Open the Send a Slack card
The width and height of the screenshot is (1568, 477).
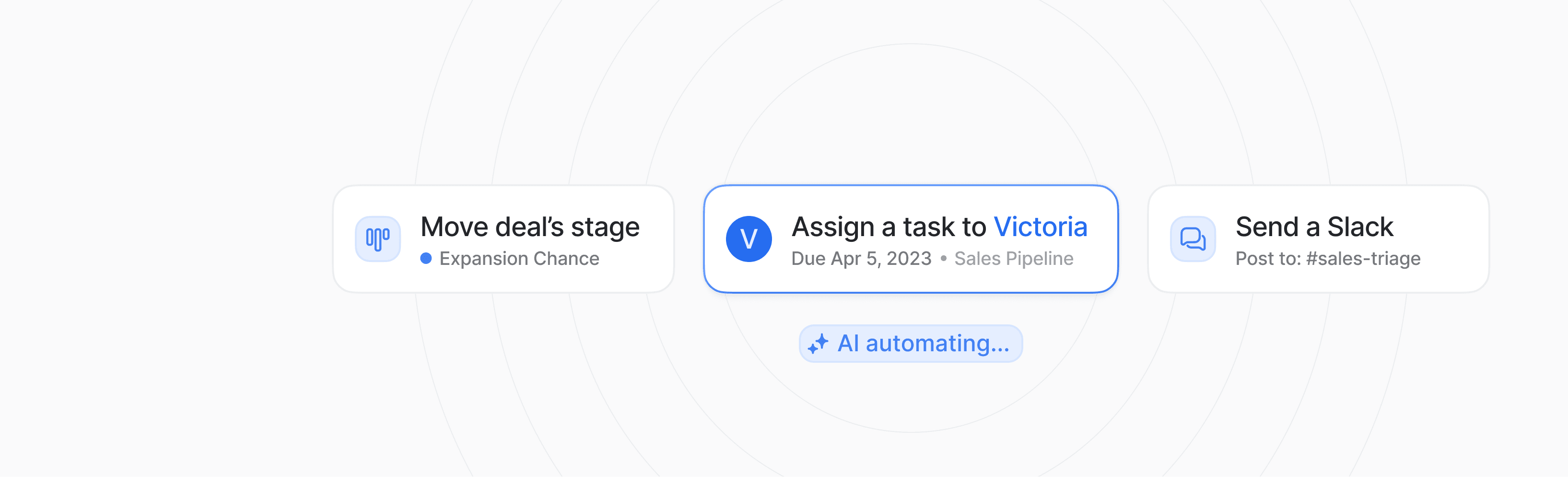point(1319,239)
